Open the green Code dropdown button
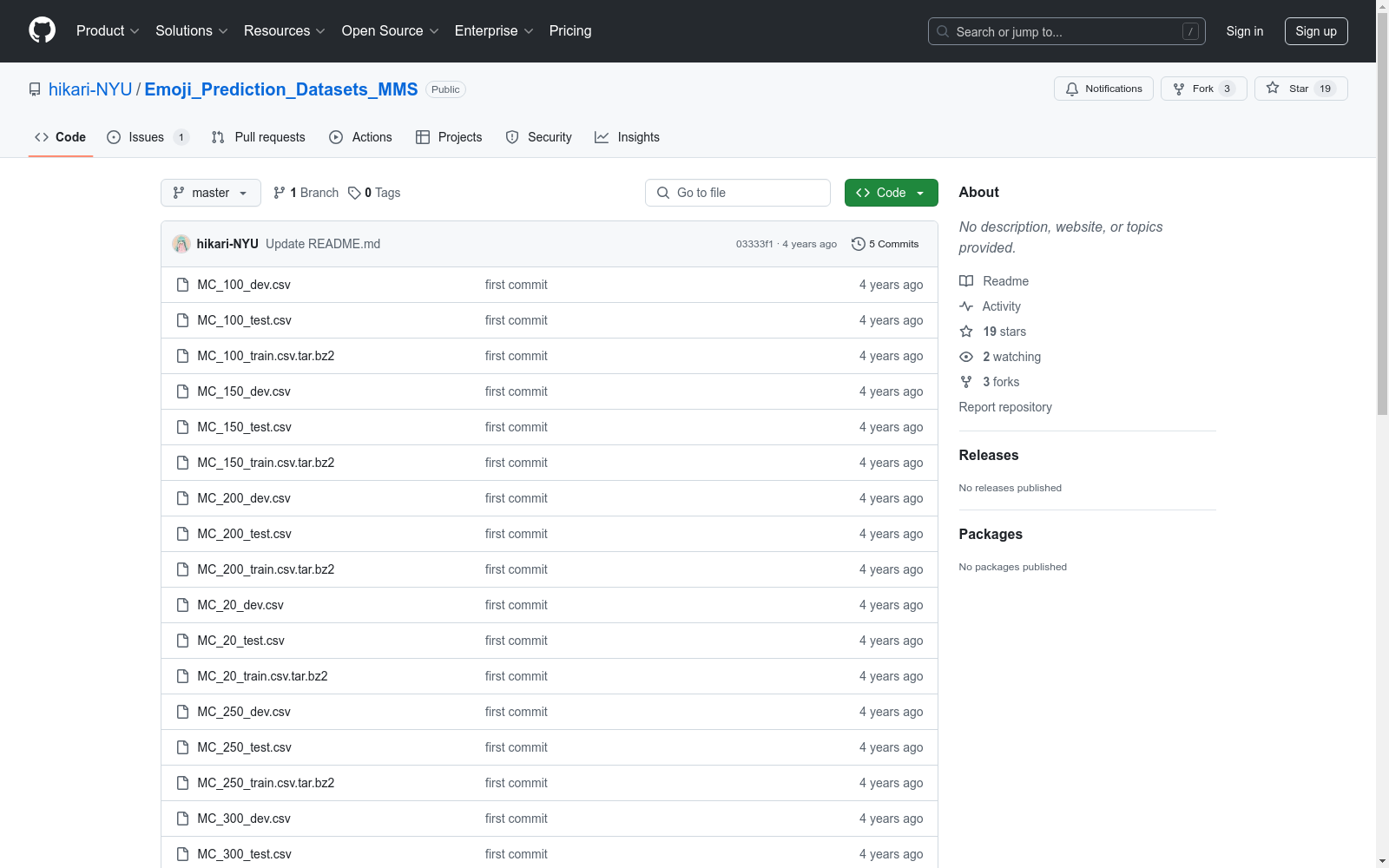 click(x=891, y=193)
